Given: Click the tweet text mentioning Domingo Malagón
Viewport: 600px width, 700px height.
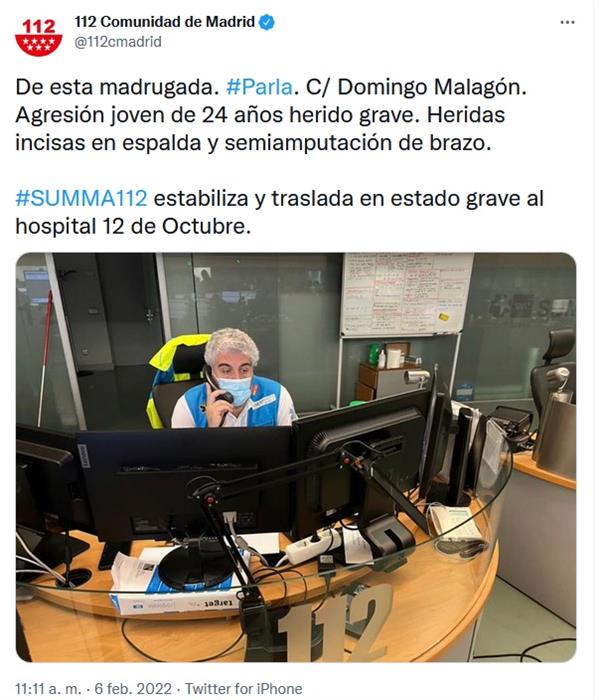Looking at the screenshot, I should tap(271, 115).
